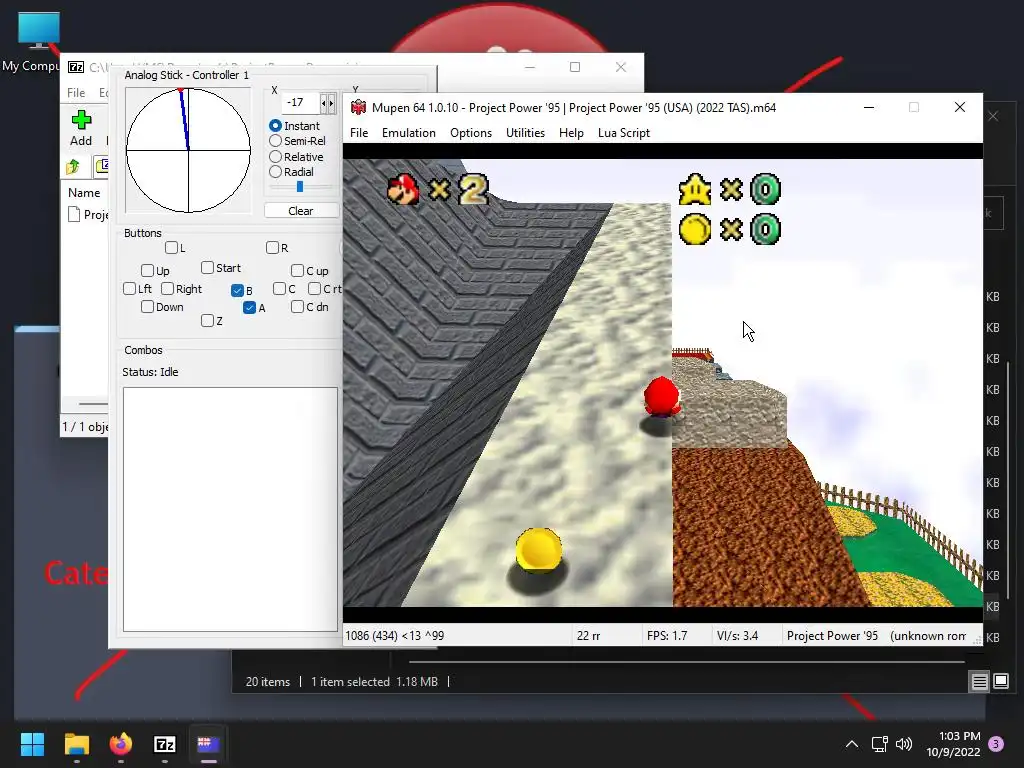The image size is (1024, 768).
Task: Click inside the analog stick circle
Action: (188, 150)
